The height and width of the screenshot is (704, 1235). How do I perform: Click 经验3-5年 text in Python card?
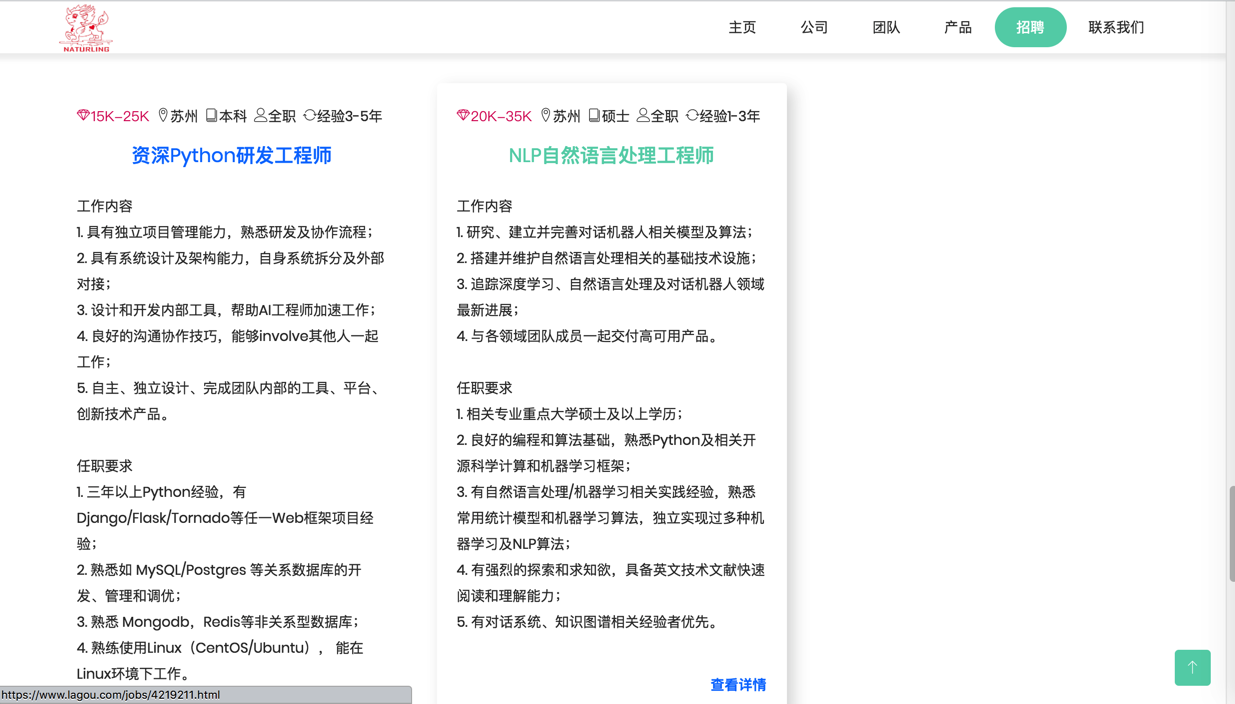click(x=350, y=117)
